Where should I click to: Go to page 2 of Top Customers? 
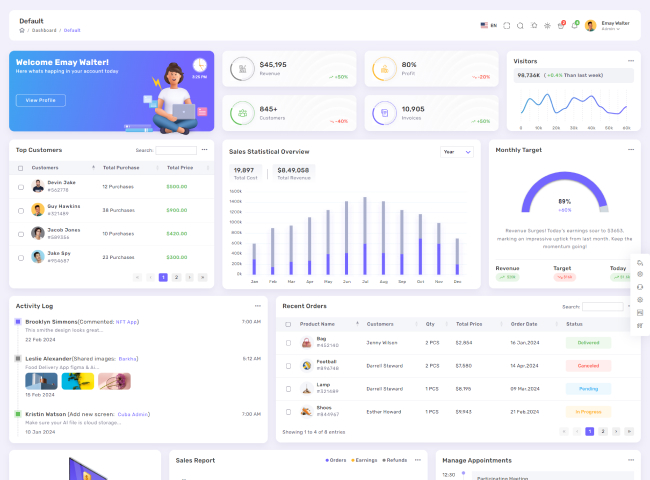(x=176, y=277)
